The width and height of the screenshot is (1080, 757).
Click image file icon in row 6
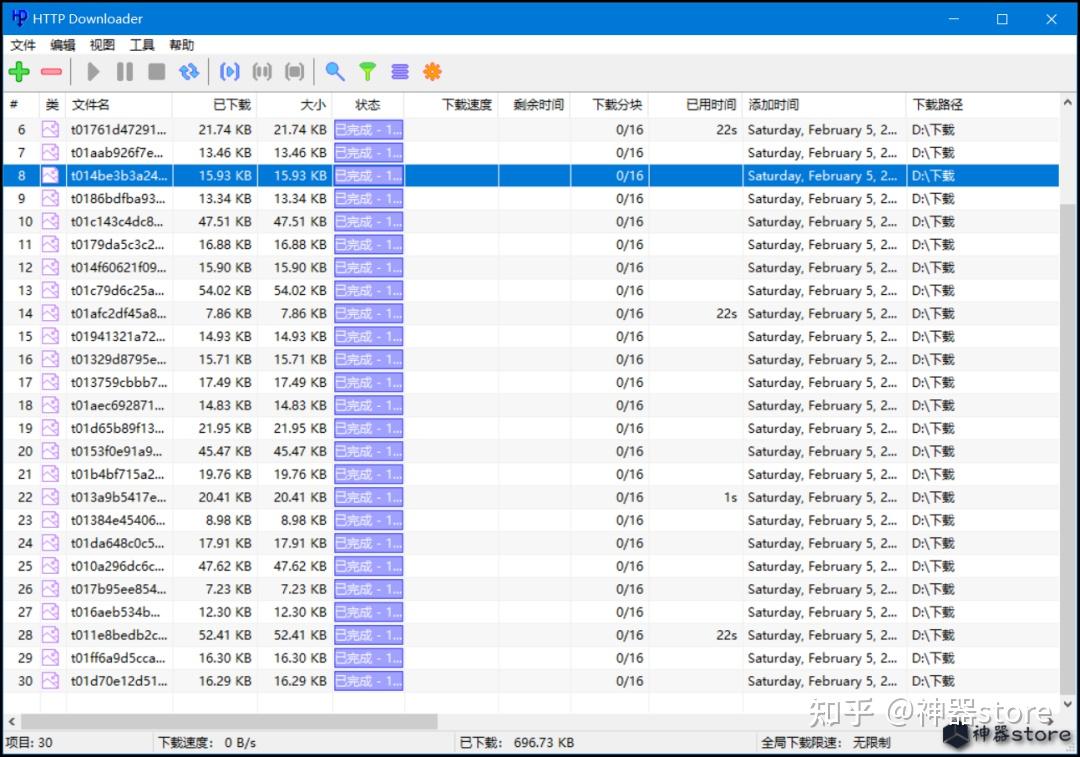click(50, 129)
